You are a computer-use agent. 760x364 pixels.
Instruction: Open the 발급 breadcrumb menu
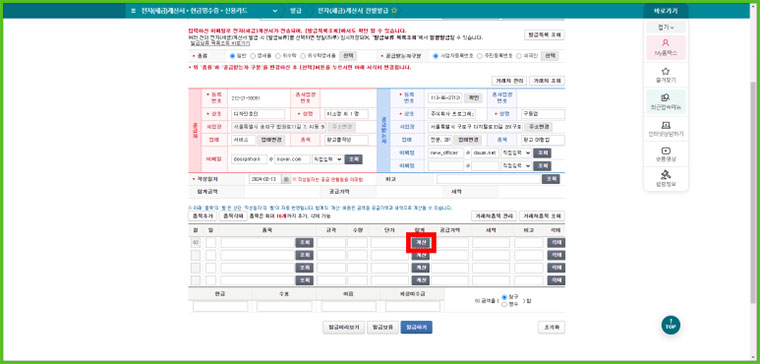point(296,10)
